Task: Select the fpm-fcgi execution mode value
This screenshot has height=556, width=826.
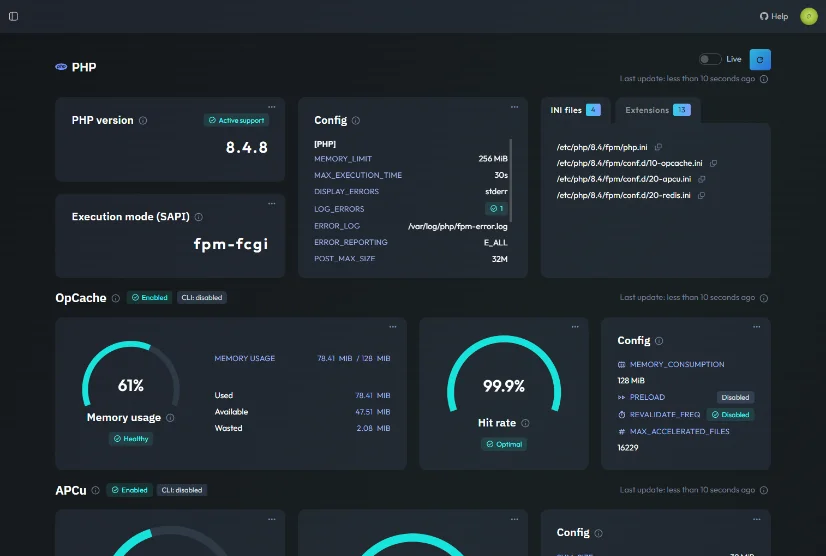Action: tap(231, 244)
